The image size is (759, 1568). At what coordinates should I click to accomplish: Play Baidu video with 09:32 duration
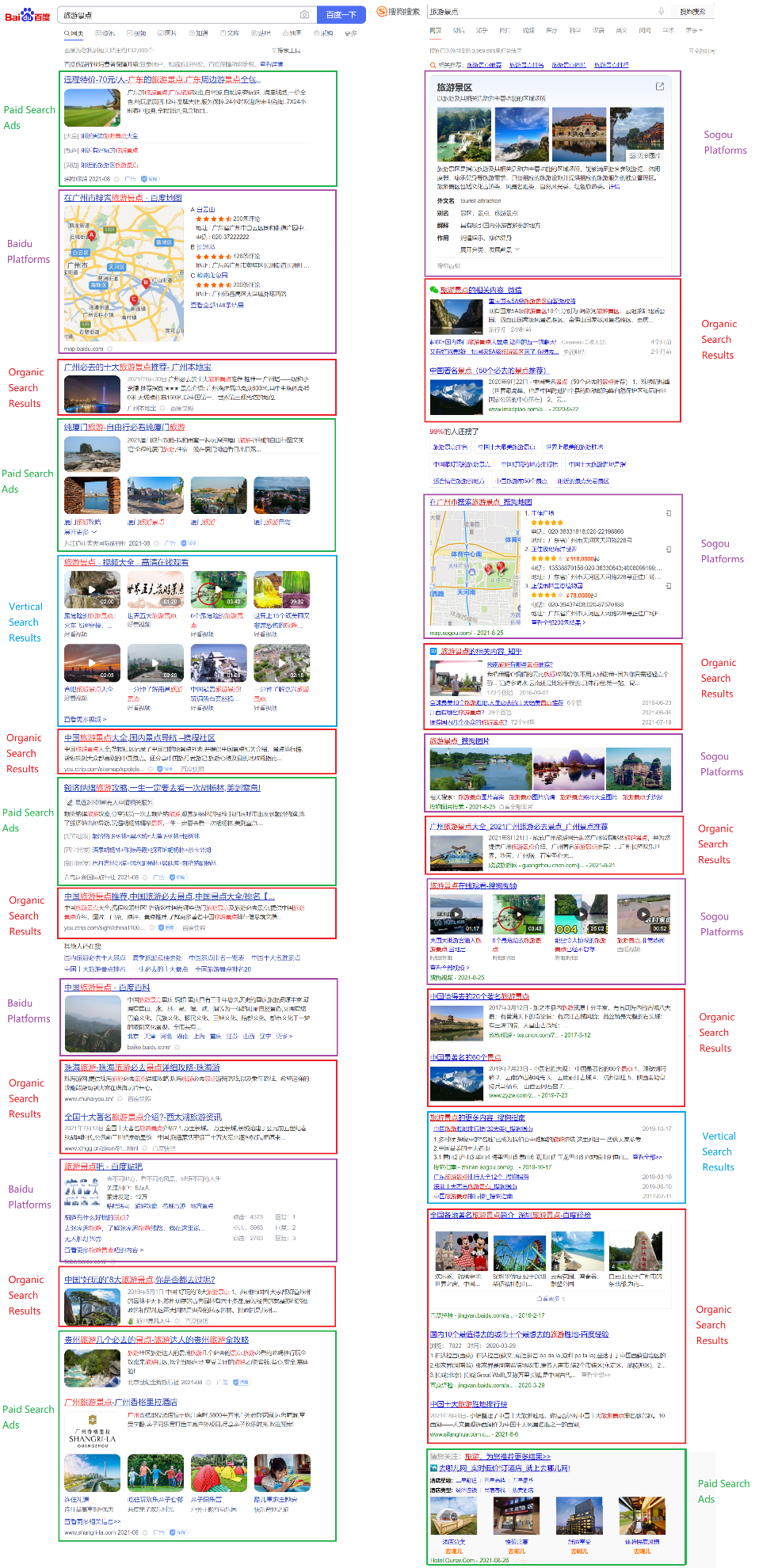click(282, 590)
